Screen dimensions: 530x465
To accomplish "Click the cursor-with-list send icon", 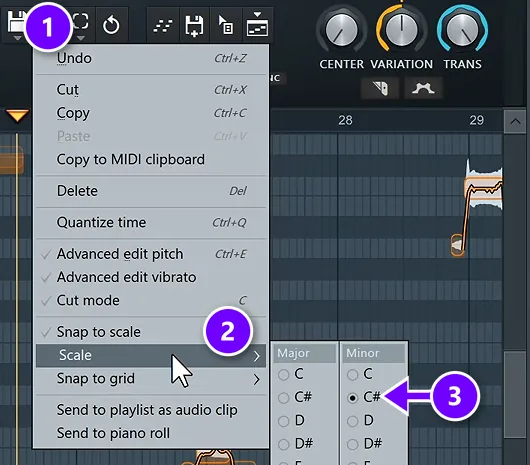I will coord(225,25).
